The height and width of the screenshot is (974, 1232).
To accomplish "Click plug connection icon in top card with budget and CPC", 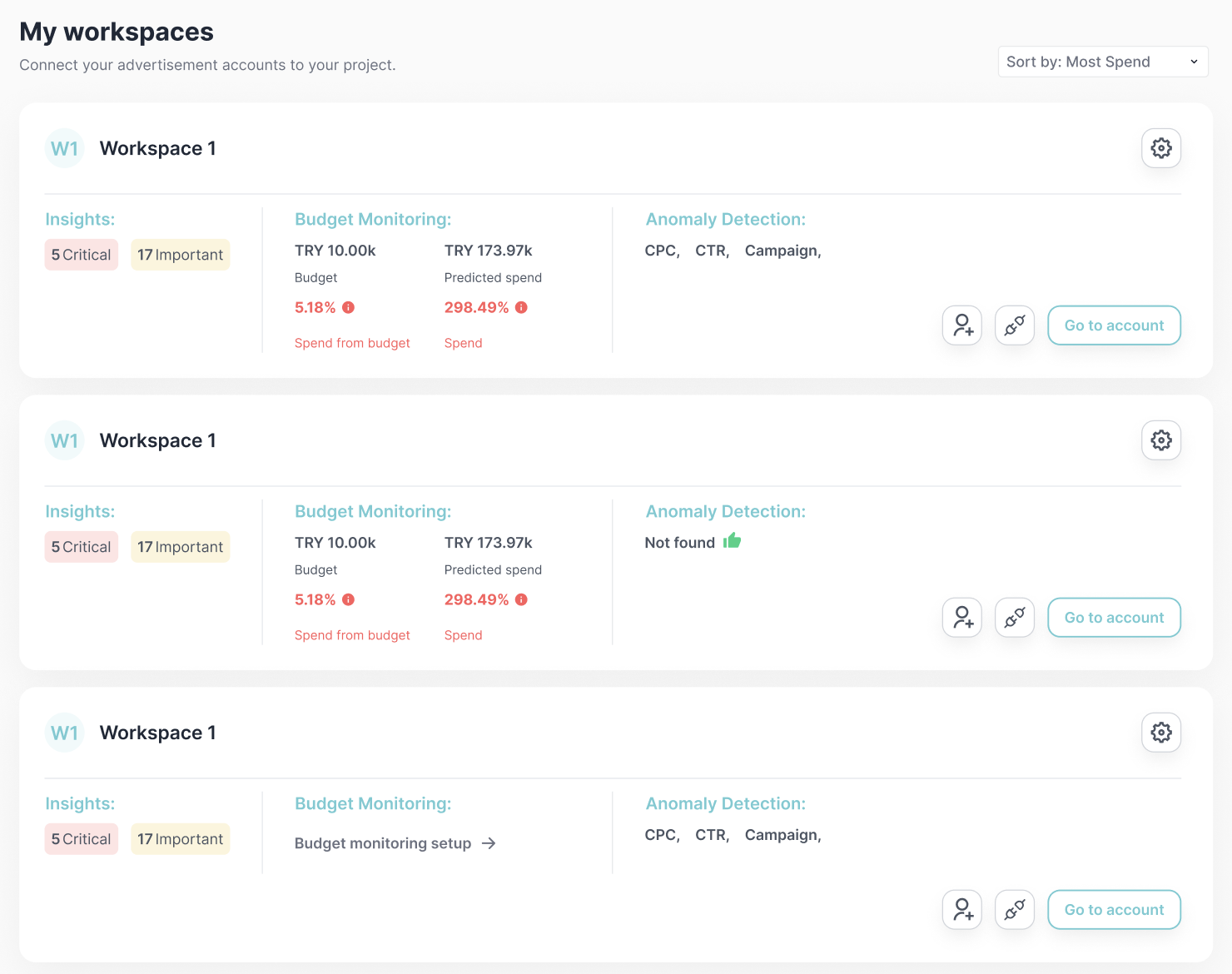I will pos(1015,325).
